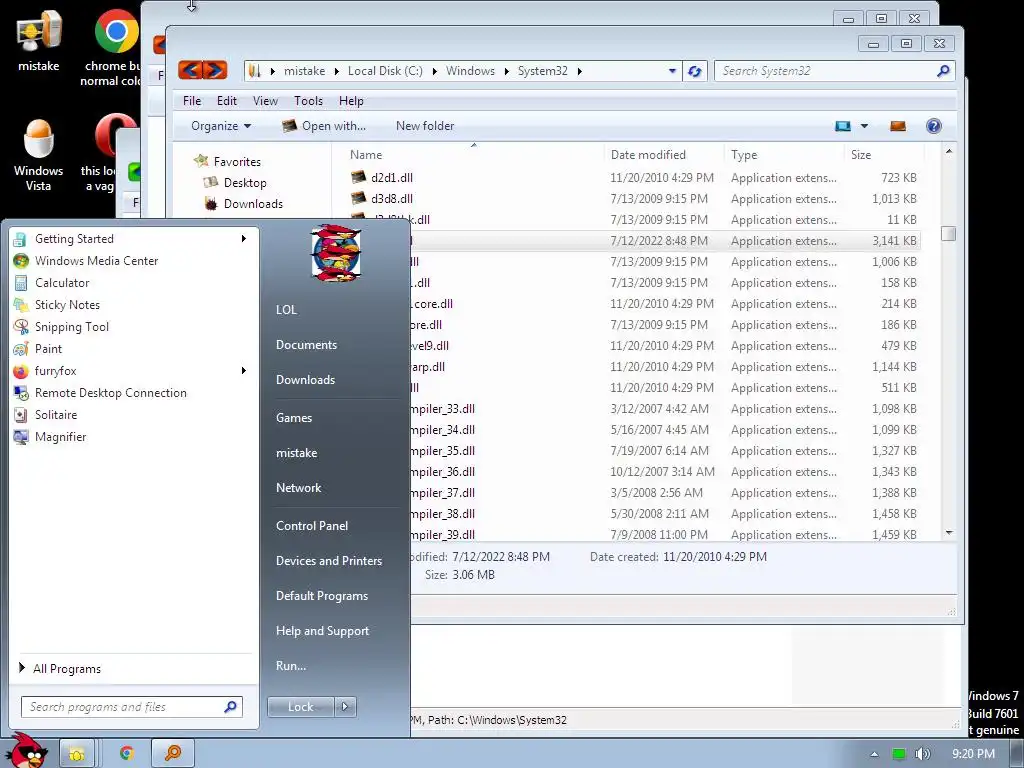Open the Tools menu

coord(308,101)
